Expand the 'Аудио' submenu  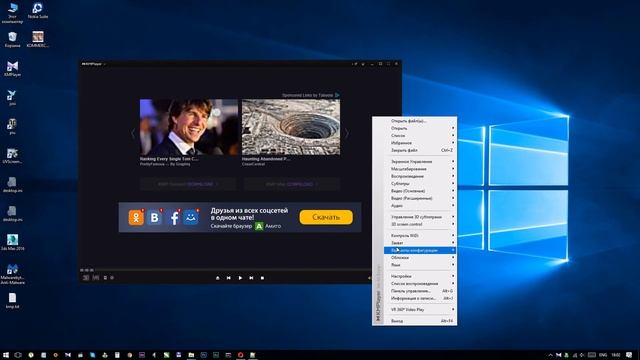click(420, 206)
